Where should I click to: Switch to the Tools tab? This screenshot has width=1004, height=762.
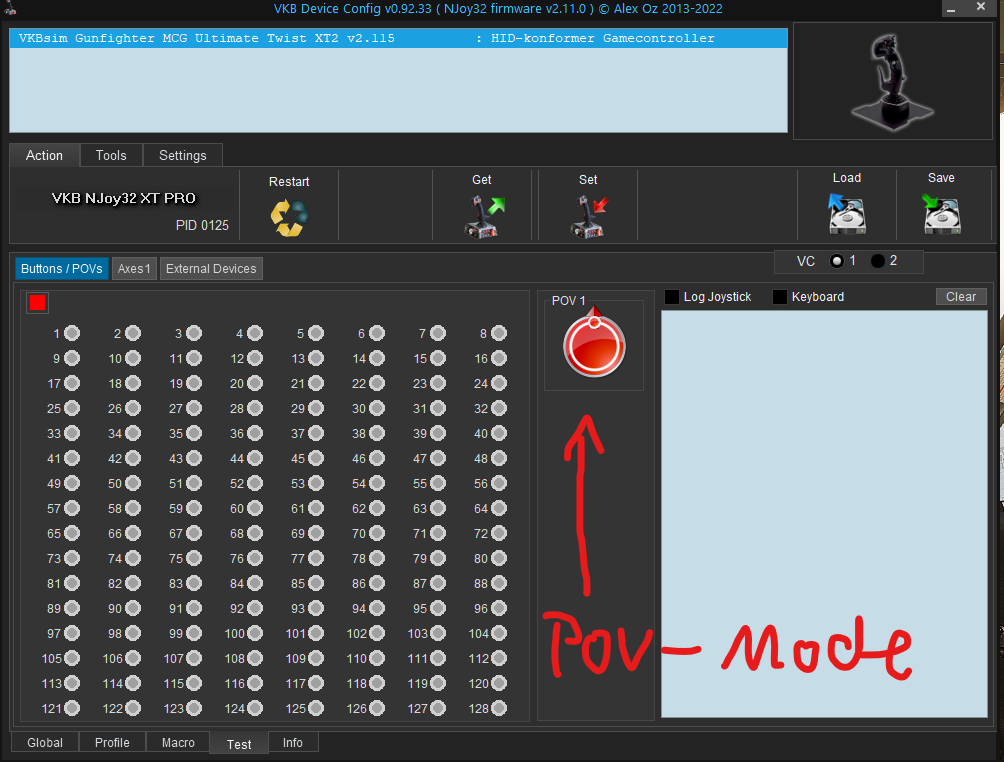111,155
